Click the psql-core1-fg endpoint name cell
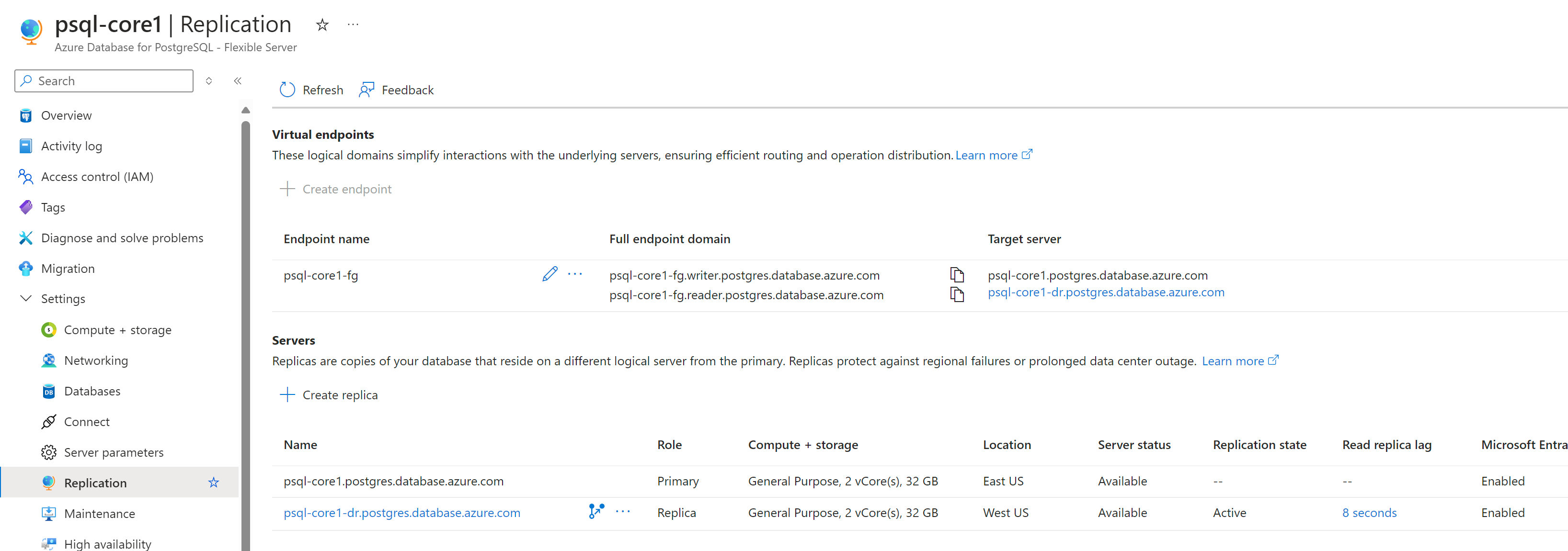The height and width of the screenshot is (551, 1568). tap(321, 276)
